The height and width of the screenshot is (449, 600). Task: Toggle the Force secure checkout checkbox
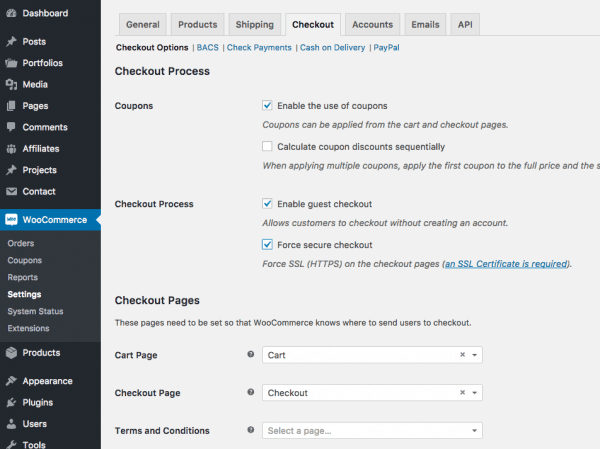point(268,245)
